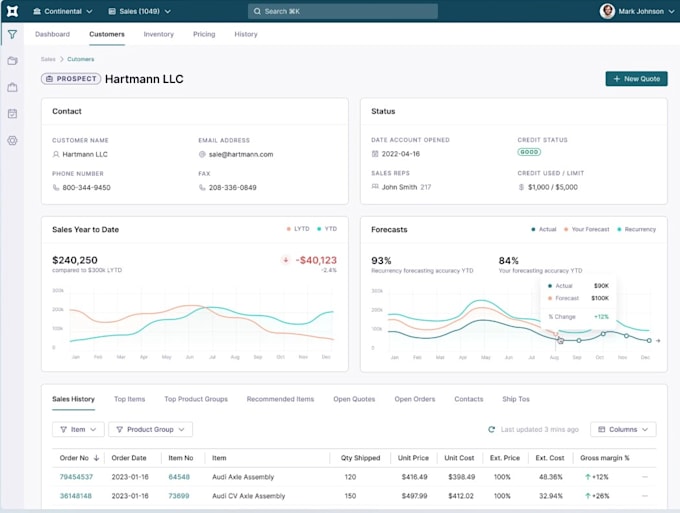Screen dimensions: 680x513
Task: Expand the Continental company dropdown
Action: (63, 11)
